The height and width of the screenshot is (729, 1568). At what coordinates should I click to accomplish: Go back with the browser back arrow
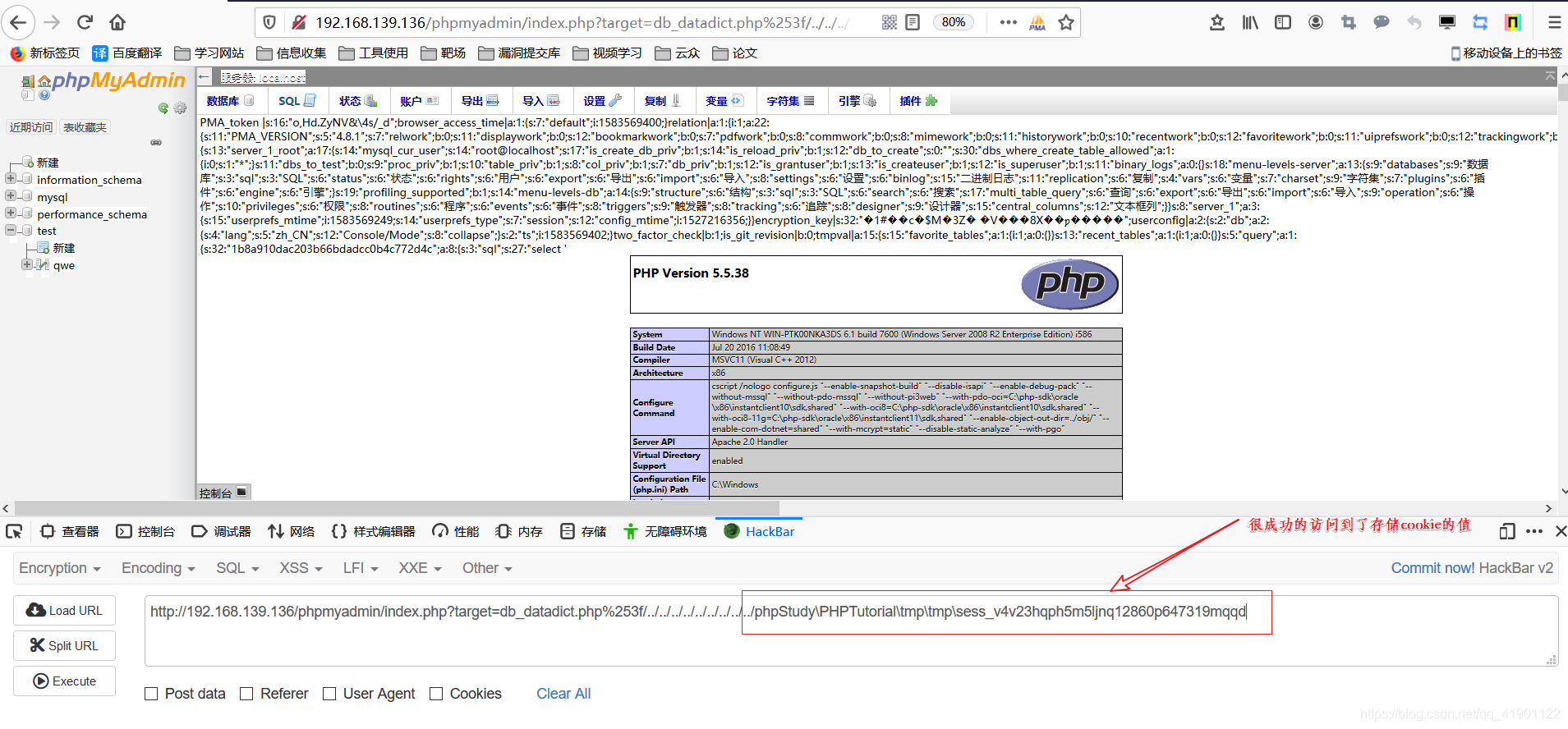pos(18,22)
